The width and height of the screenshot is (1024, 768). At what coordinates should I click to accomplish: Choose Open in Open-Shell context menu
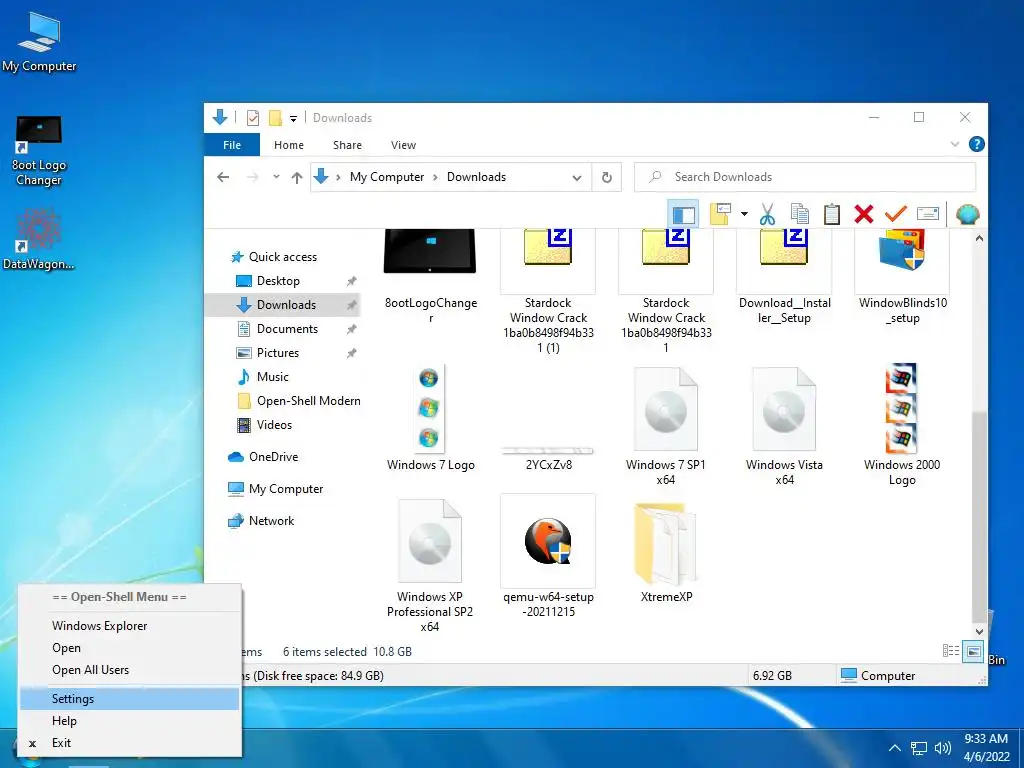coord(130,648)
